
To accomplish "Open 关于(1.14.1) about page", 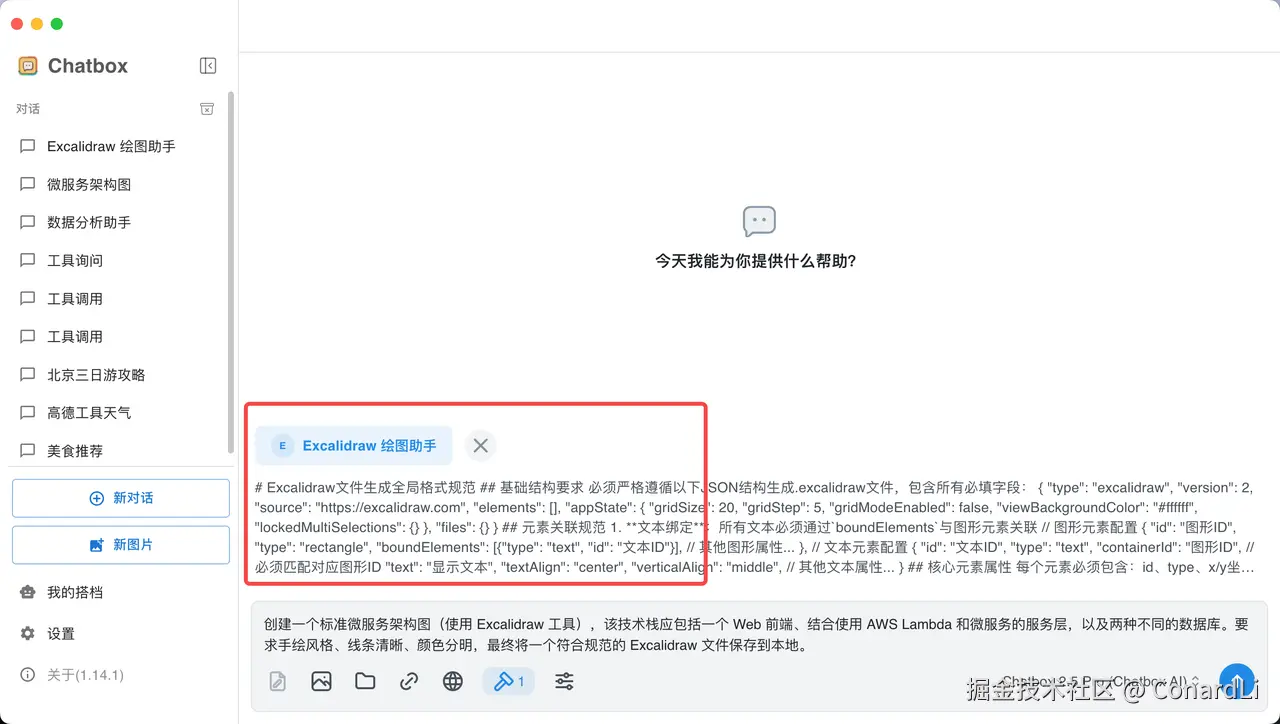I will 119,675.
